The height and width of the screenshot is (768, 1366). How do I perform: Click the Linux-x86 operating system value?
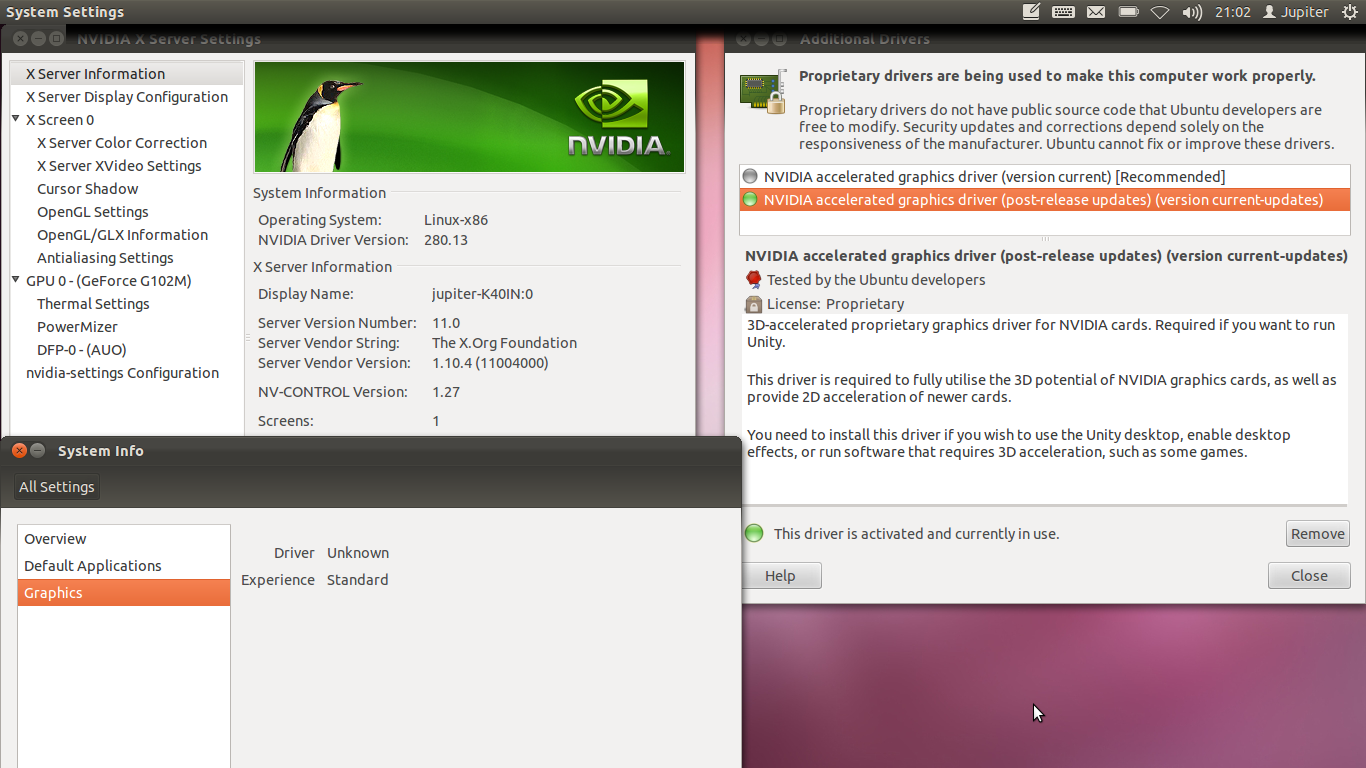pos(456,220)
